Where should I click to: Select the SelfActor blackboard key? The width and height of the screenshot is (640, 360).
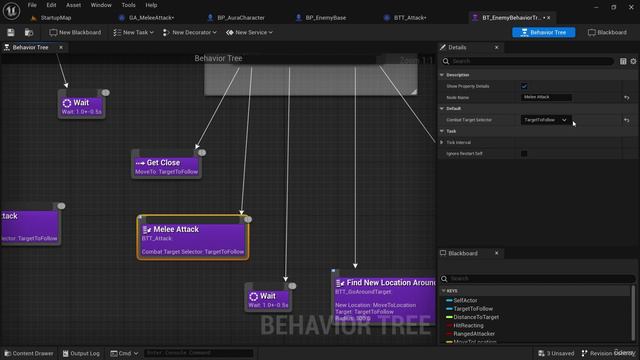click(465, 300)
